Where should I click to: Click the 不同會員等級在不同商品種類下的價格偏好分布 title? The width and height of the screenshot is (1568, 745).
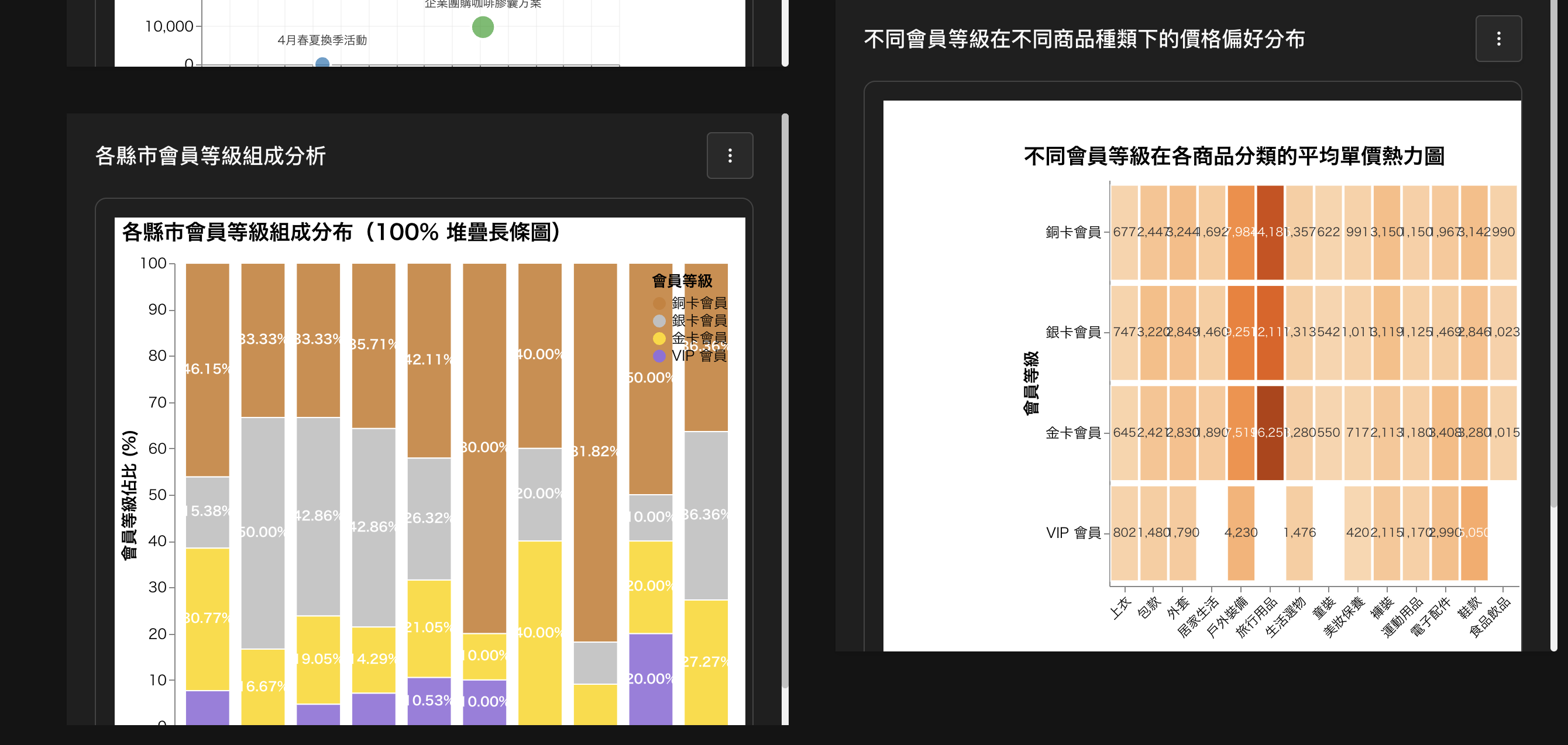point(1084,39)
